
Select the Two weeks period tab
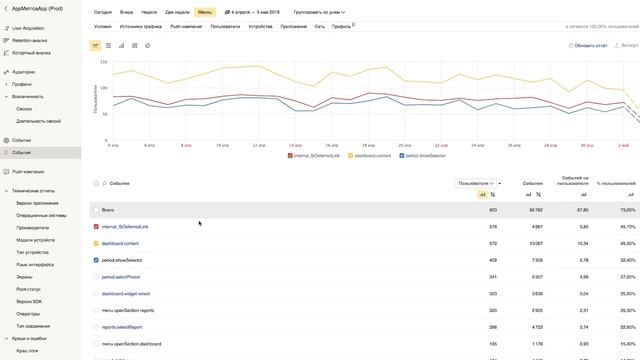coord(177,12)
